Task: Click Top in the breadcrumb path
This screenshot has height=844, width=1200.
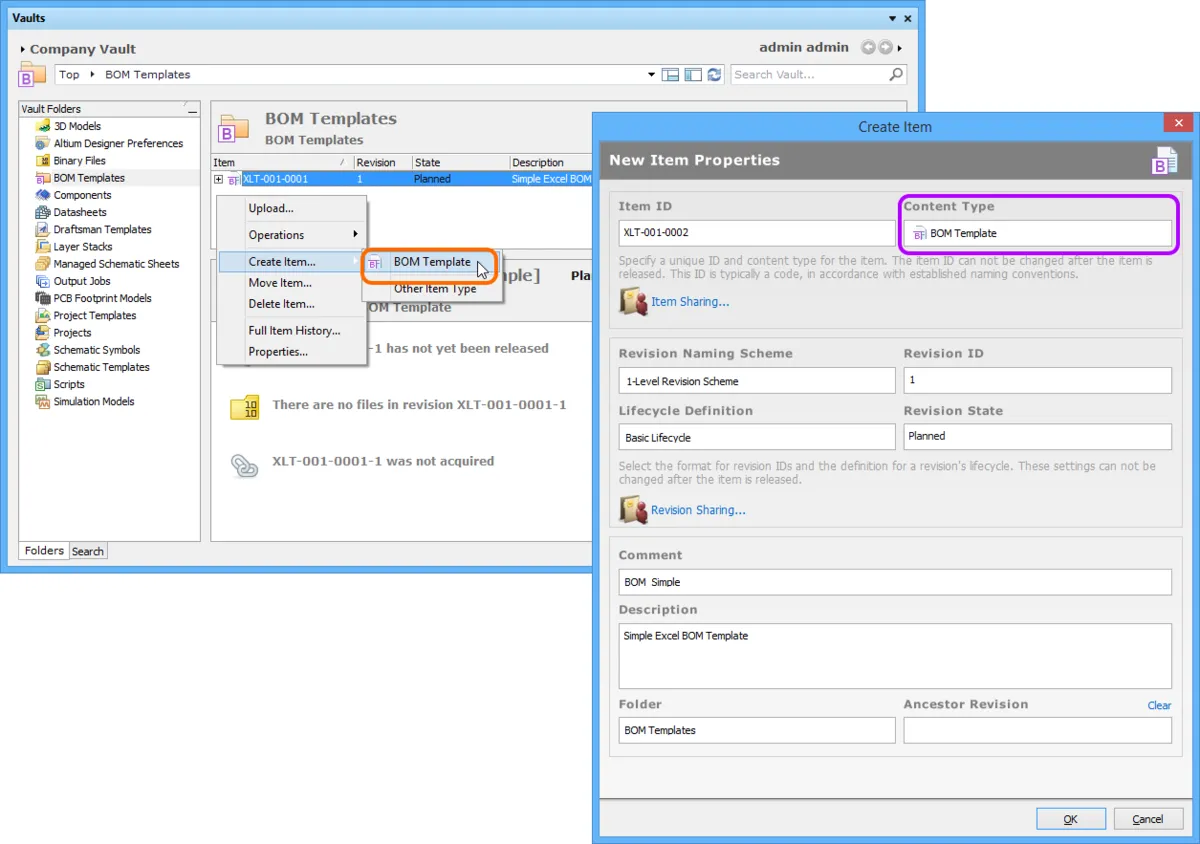Action: pos(69,74)
